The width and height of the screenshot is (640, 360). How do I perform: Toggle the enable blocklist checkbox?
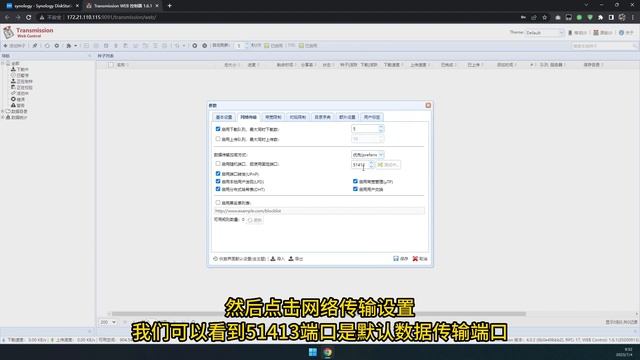click(218, 202)
